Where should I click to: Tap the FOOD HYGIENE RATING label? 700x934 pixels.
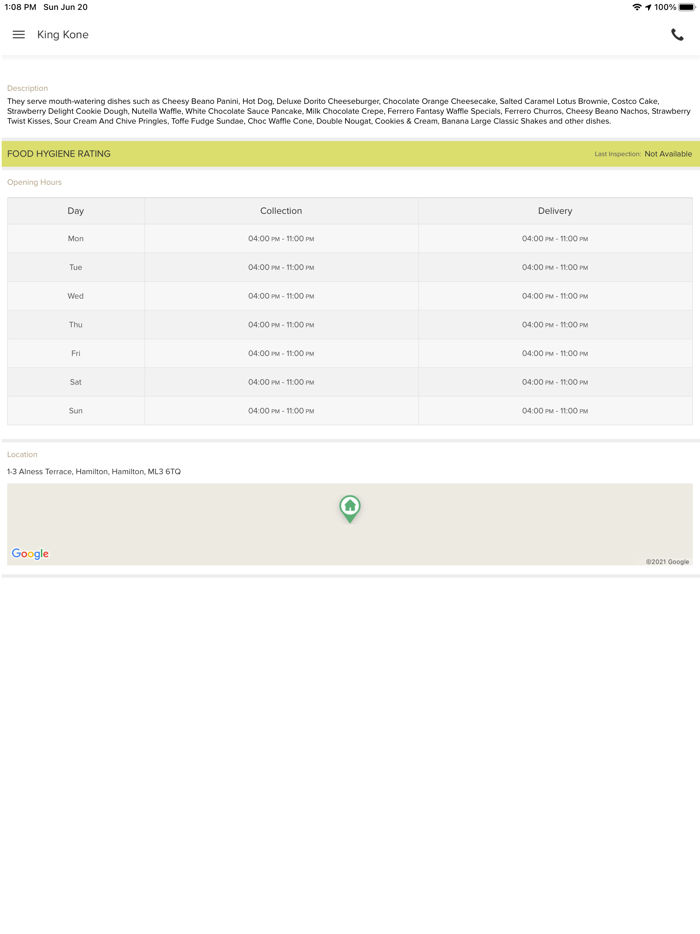[x=59, y=154]
